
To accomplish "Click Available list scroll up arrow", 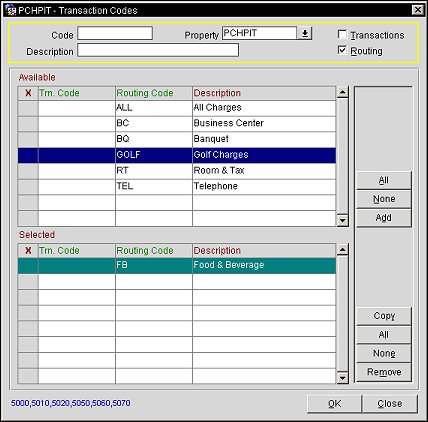I will (x=343, y=92).
